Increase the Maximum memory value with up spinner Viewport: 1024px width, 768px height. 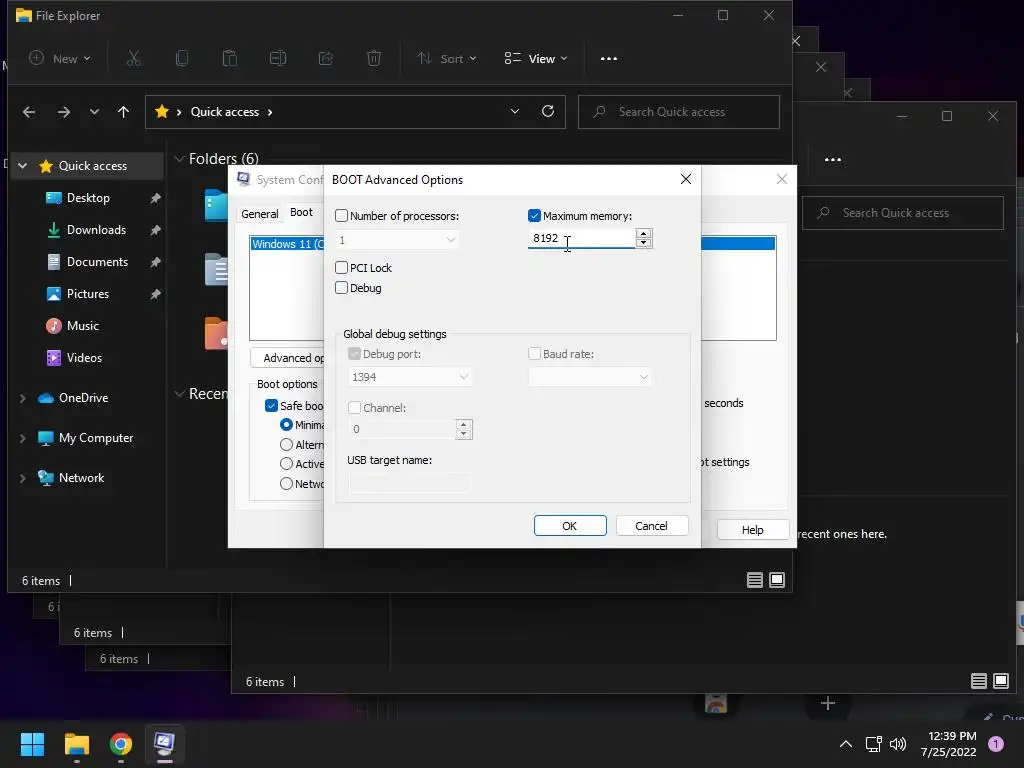(643, 233)
